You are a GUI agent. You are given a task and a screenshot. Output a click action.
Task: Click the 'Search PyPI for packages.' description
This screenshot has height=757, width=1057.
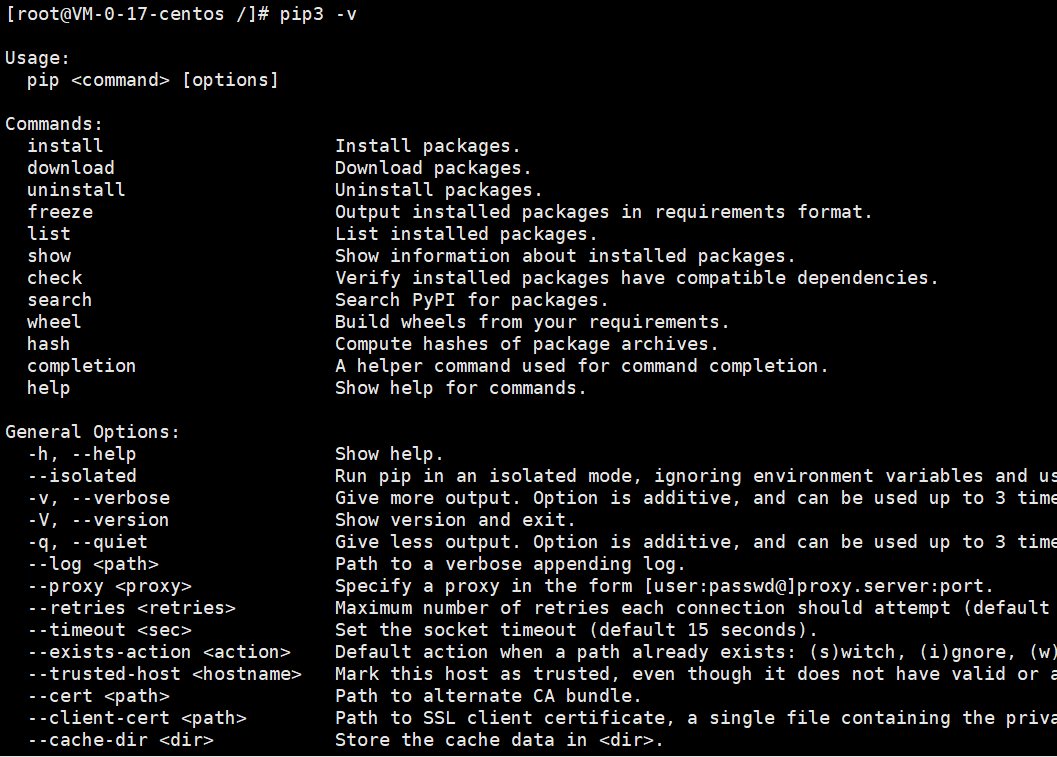click(x=472, y=300)
